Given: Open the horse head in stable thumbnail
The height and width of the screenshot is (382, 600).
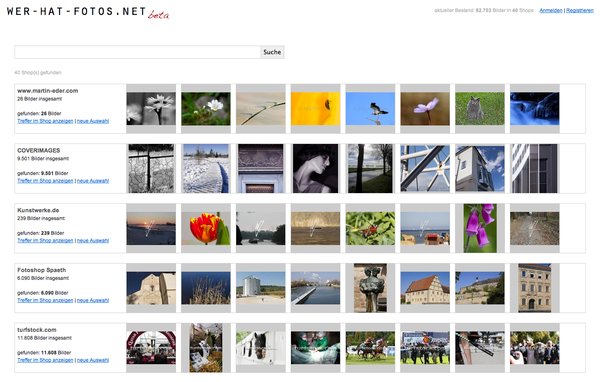Looking at the screenshot, I should 261,348.
